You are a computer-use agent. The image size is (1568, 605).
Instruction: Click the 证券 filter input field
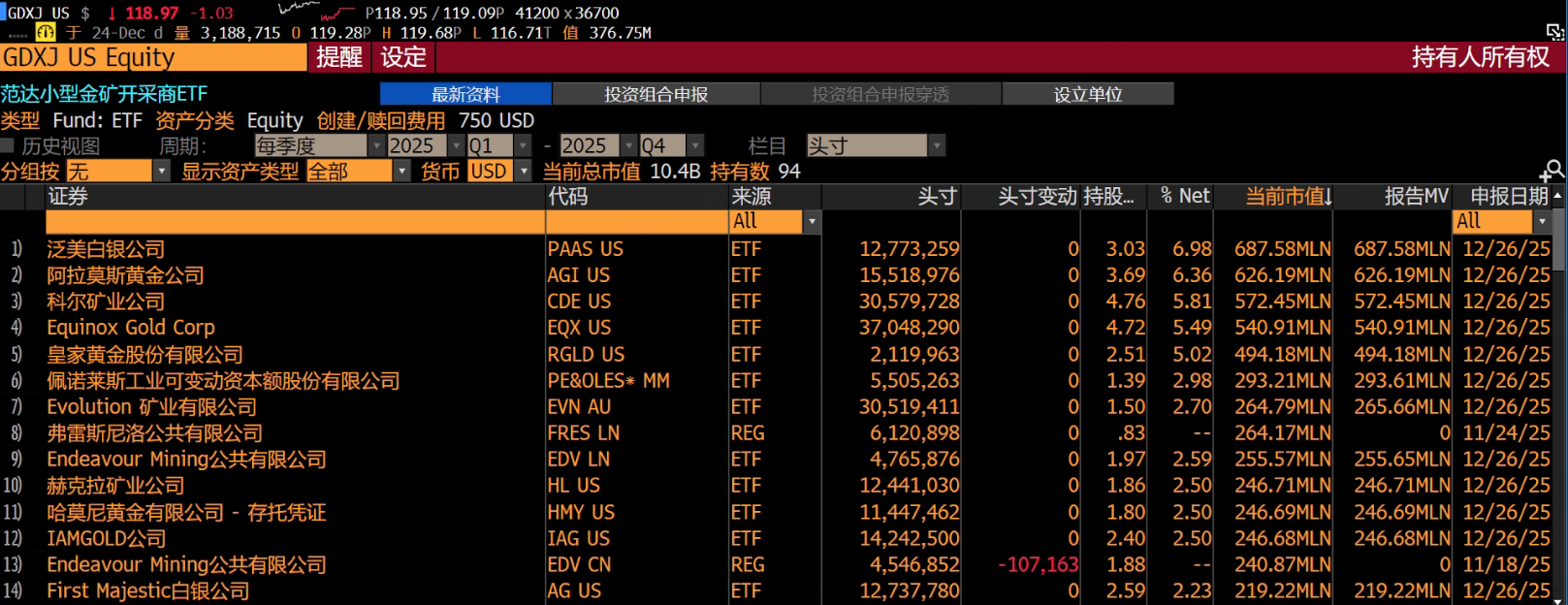click(x=295, y=221)
